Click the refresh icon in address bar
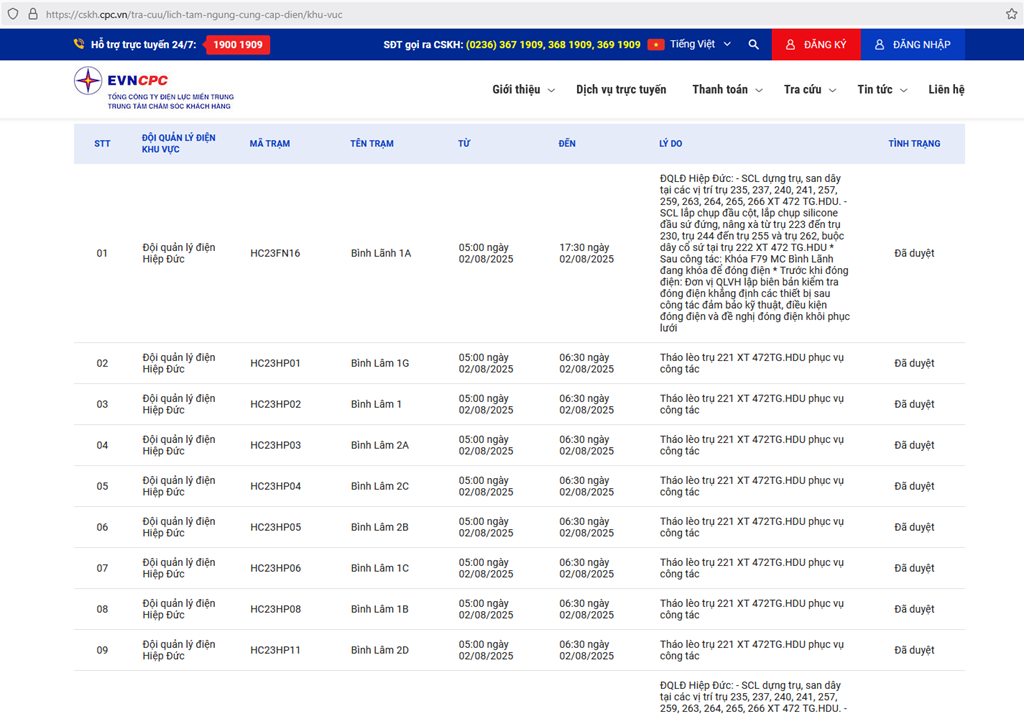 point(11,14)
